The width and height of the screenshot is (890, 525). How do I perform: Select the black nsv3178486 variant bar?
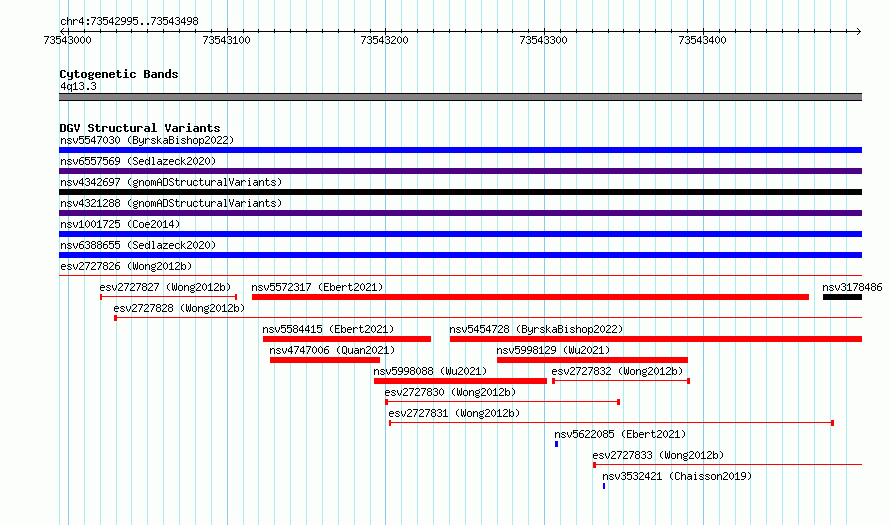coord(842,297)
